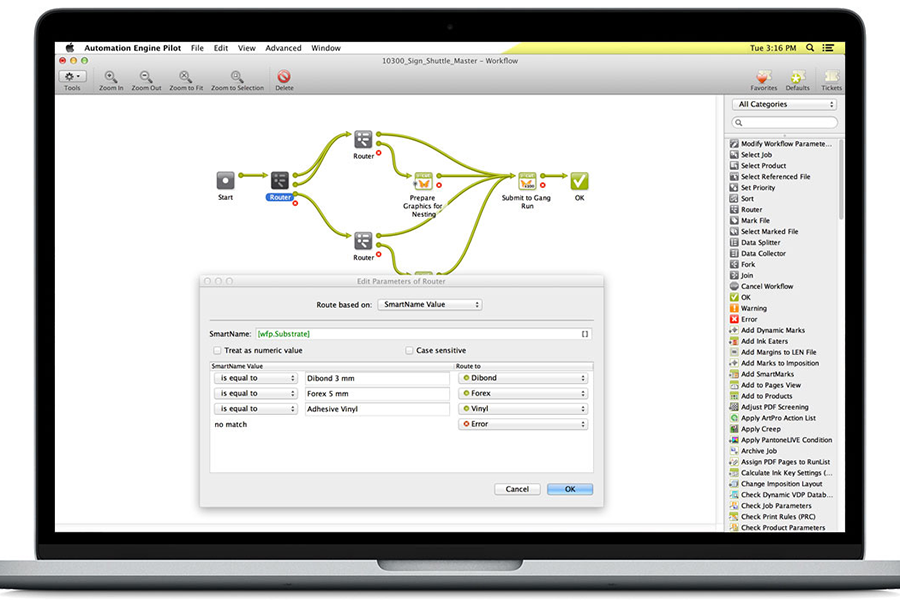
Task: Click the Zoom In toolbar icon
Action: pyautogui.click(x=111, y=77)
